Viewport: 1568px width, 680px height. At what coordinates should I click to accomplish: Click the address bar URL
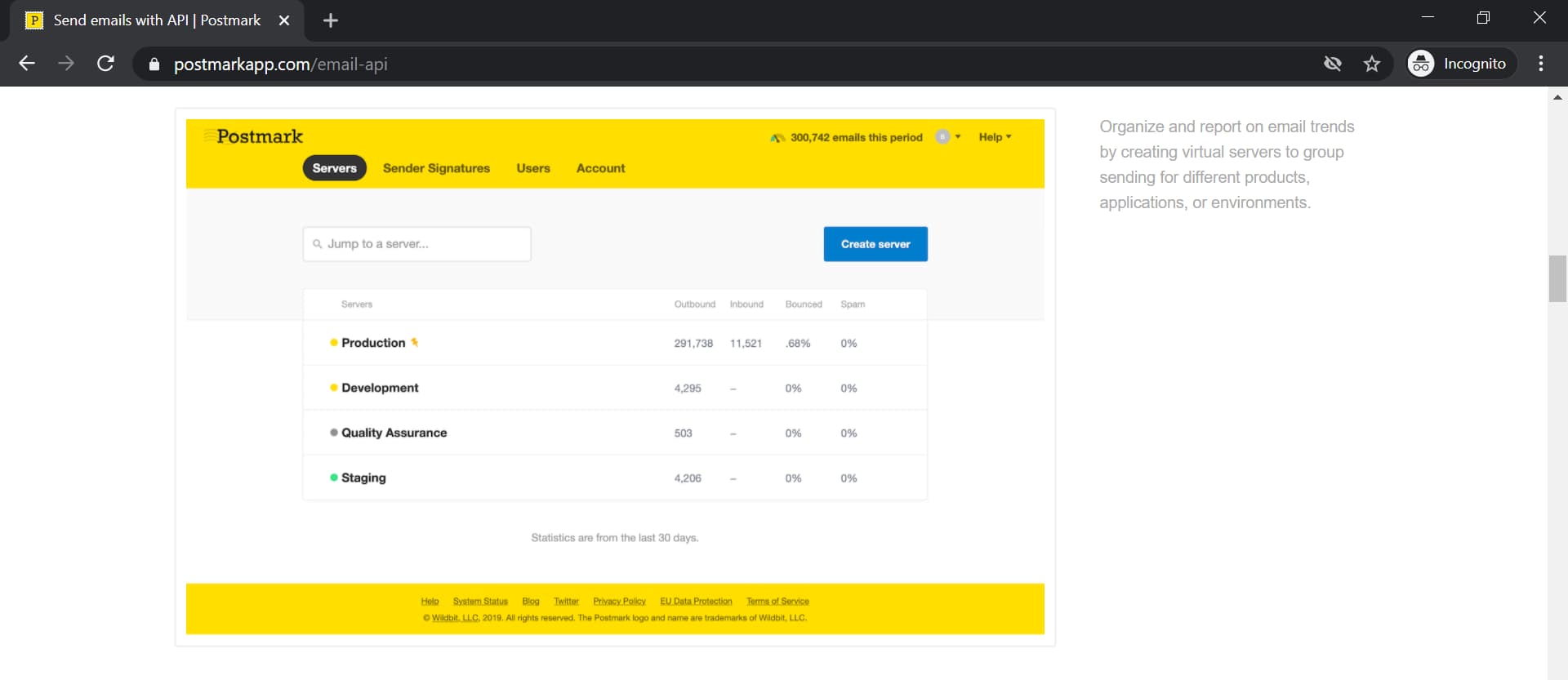280,64
